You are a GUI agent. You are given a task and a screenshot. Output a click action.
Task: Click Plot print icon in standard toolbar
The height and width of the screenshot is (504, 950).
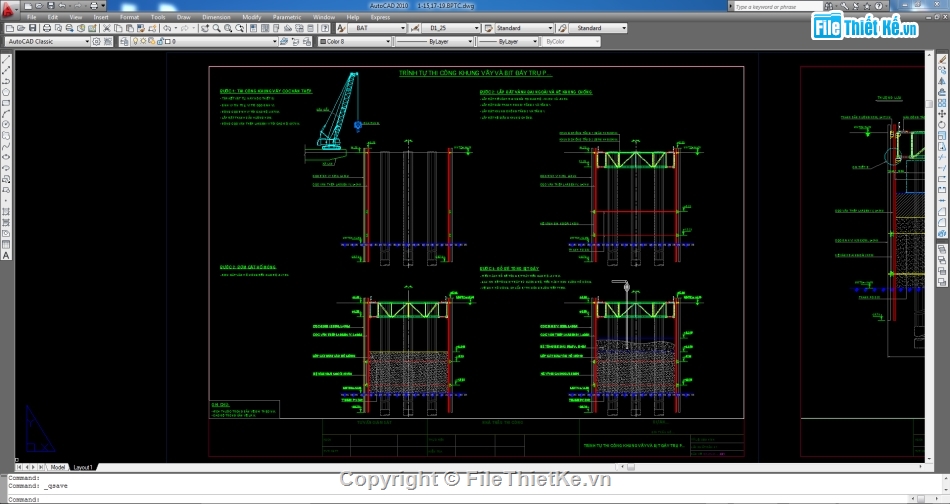click(x=47, y=28)
